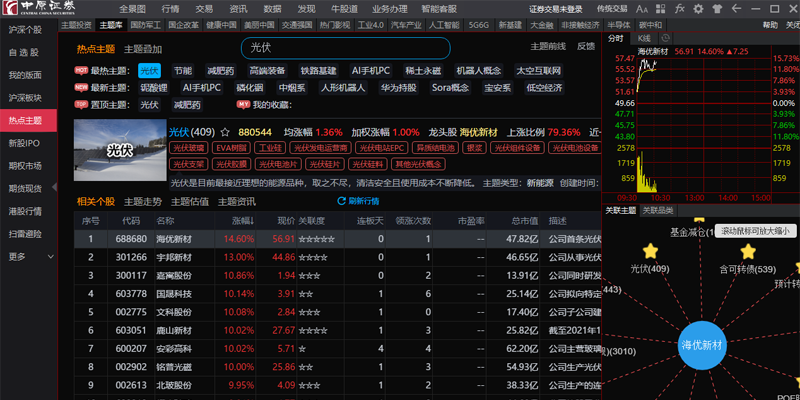Image resolution: width=800 pixels, height=400 pixels.
Task: Collapse the left sidebar with the triangle arrow
Action: click(x=55, y=187)
